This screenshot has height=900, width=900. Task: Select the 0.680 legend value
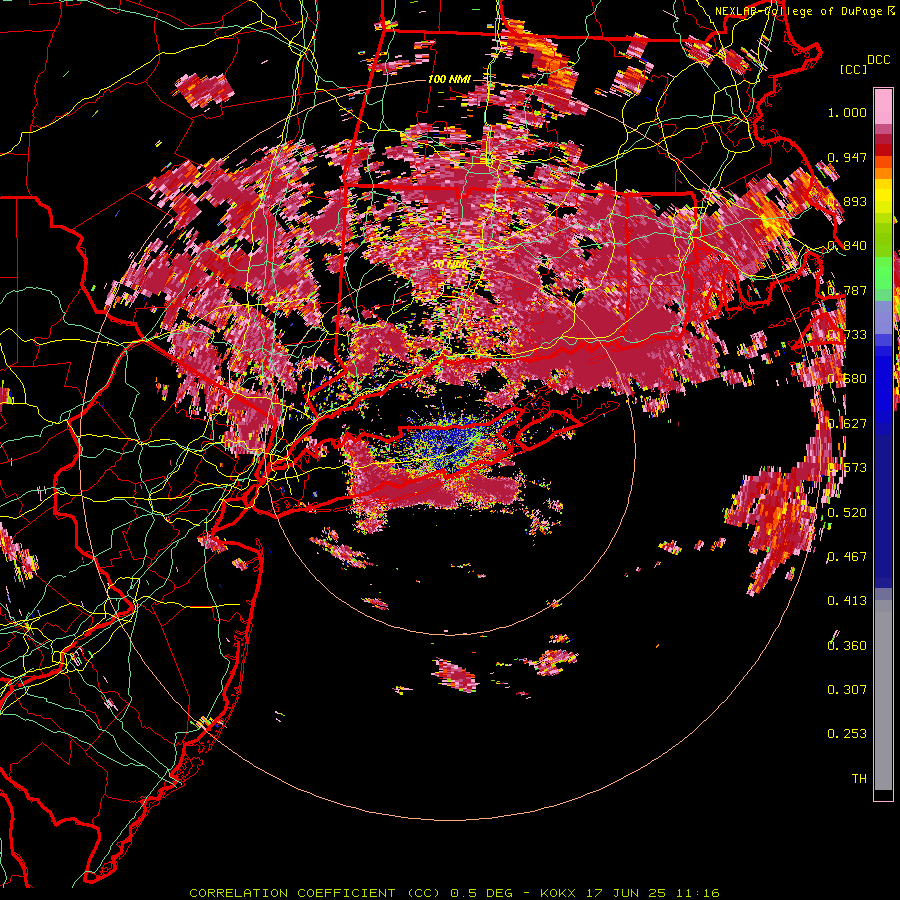pyautogui.click(x=847, y=379)
